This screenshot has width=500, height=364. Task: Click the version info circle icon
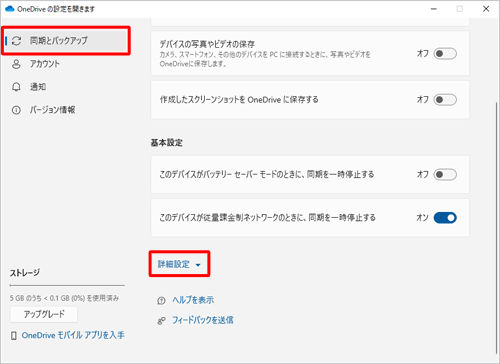16,110
